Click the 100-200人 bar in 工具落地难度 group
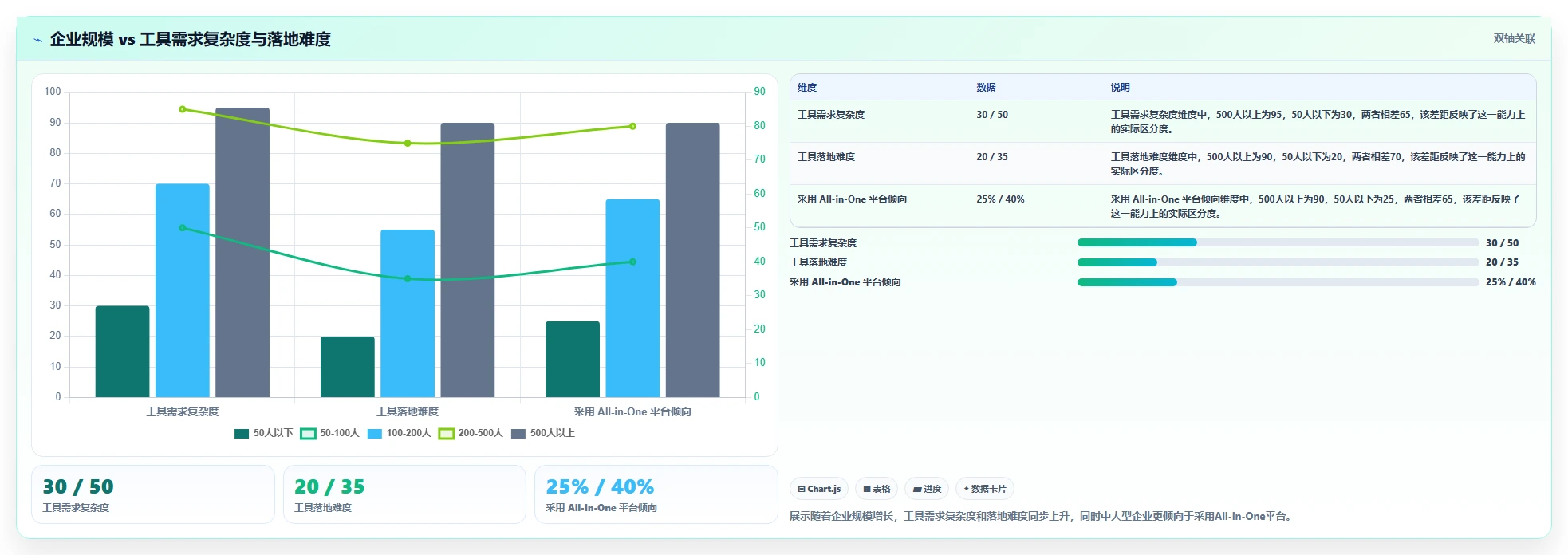The height and width of the screenshot is (555, 1568). point(408,313)
